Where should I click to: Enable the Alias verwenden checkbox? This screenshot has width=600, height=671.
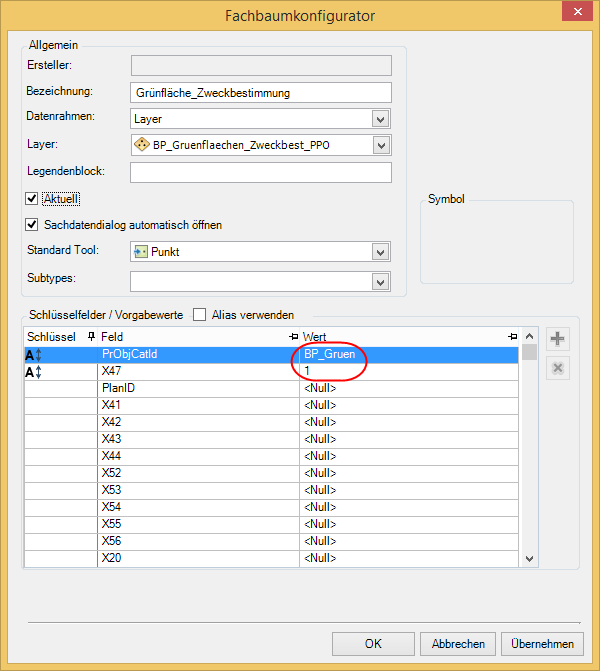199,314
